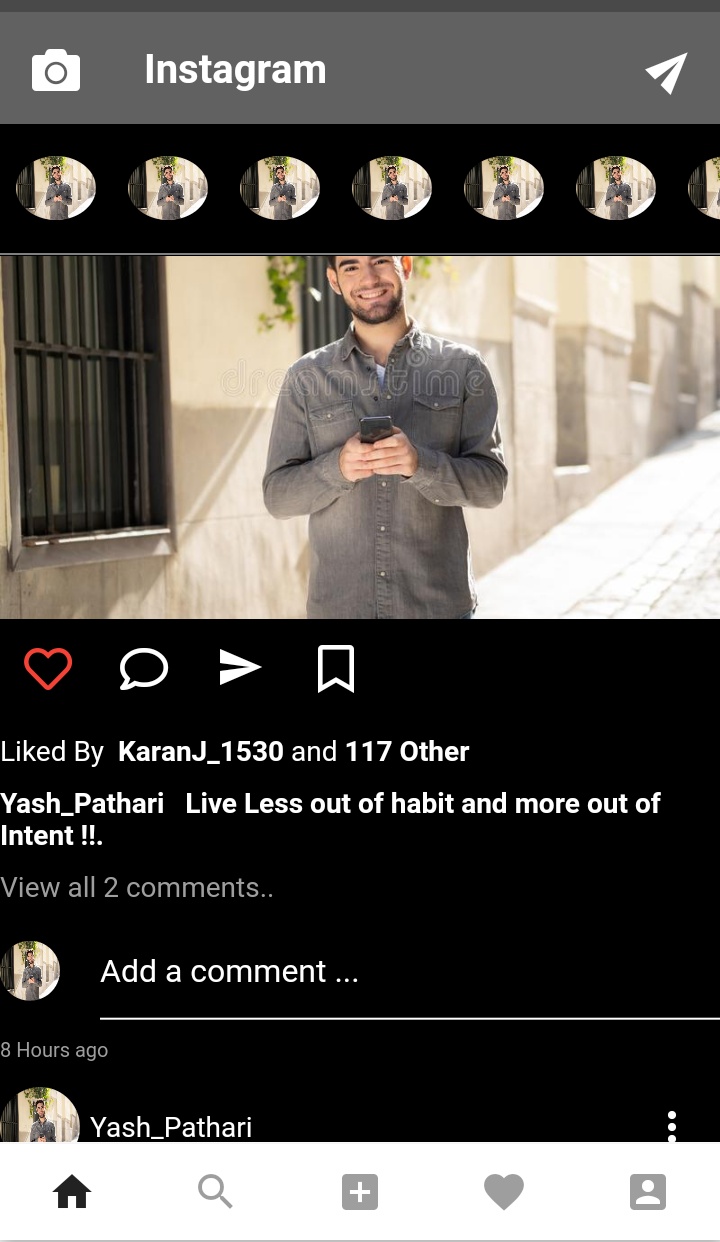The width and height of the screenshot is (720, 1242).
Task: Open KaranJ_1530 profile from likes
Action: click(x=201, y=752)
